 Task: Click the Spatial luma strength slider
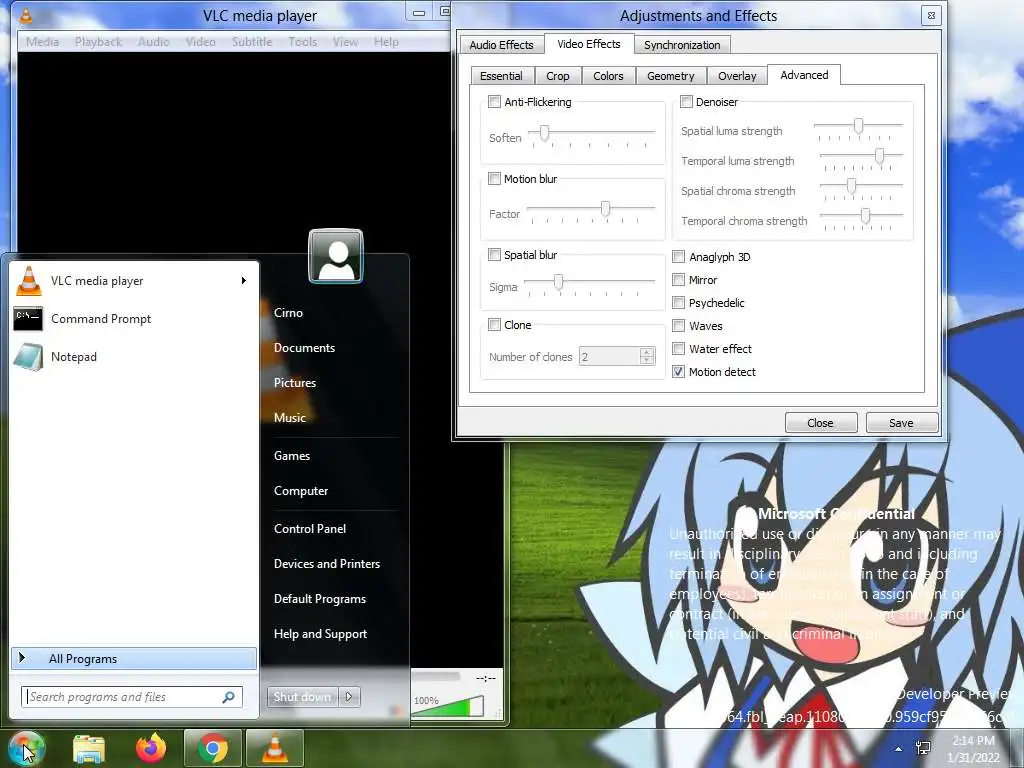[x=858, y=127]
